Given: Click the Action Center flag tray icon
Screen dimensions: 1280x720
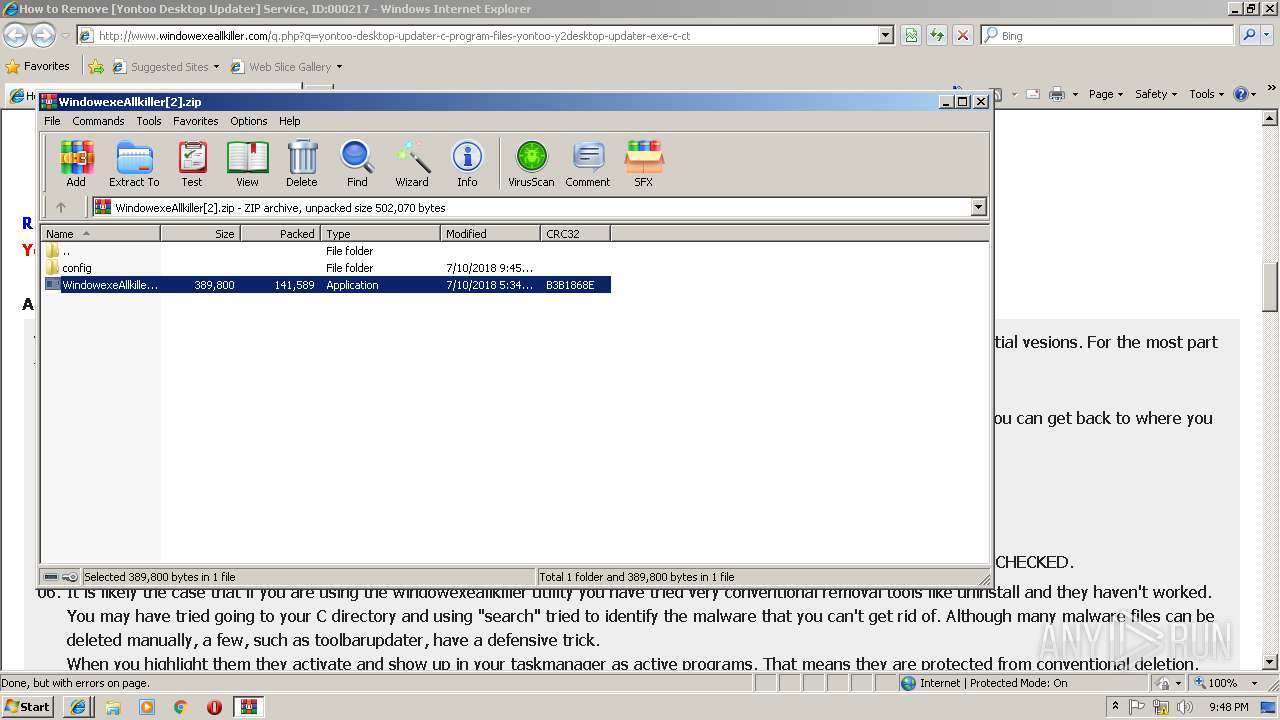Looking at the screenshot, I should click(x=1137, y=707).
